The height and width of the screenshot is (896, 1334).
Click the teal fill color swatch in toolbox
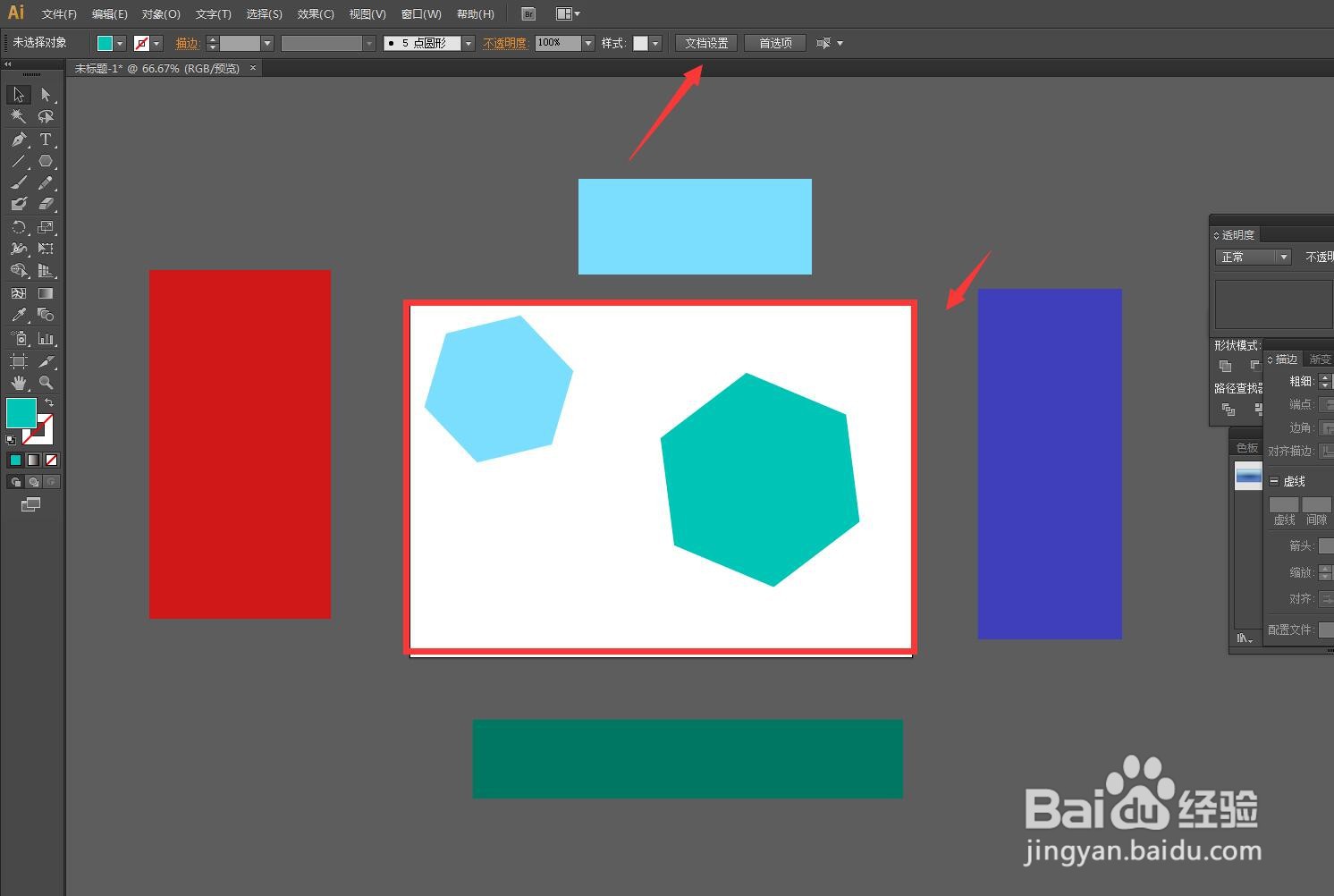click(x=21, y=412)
